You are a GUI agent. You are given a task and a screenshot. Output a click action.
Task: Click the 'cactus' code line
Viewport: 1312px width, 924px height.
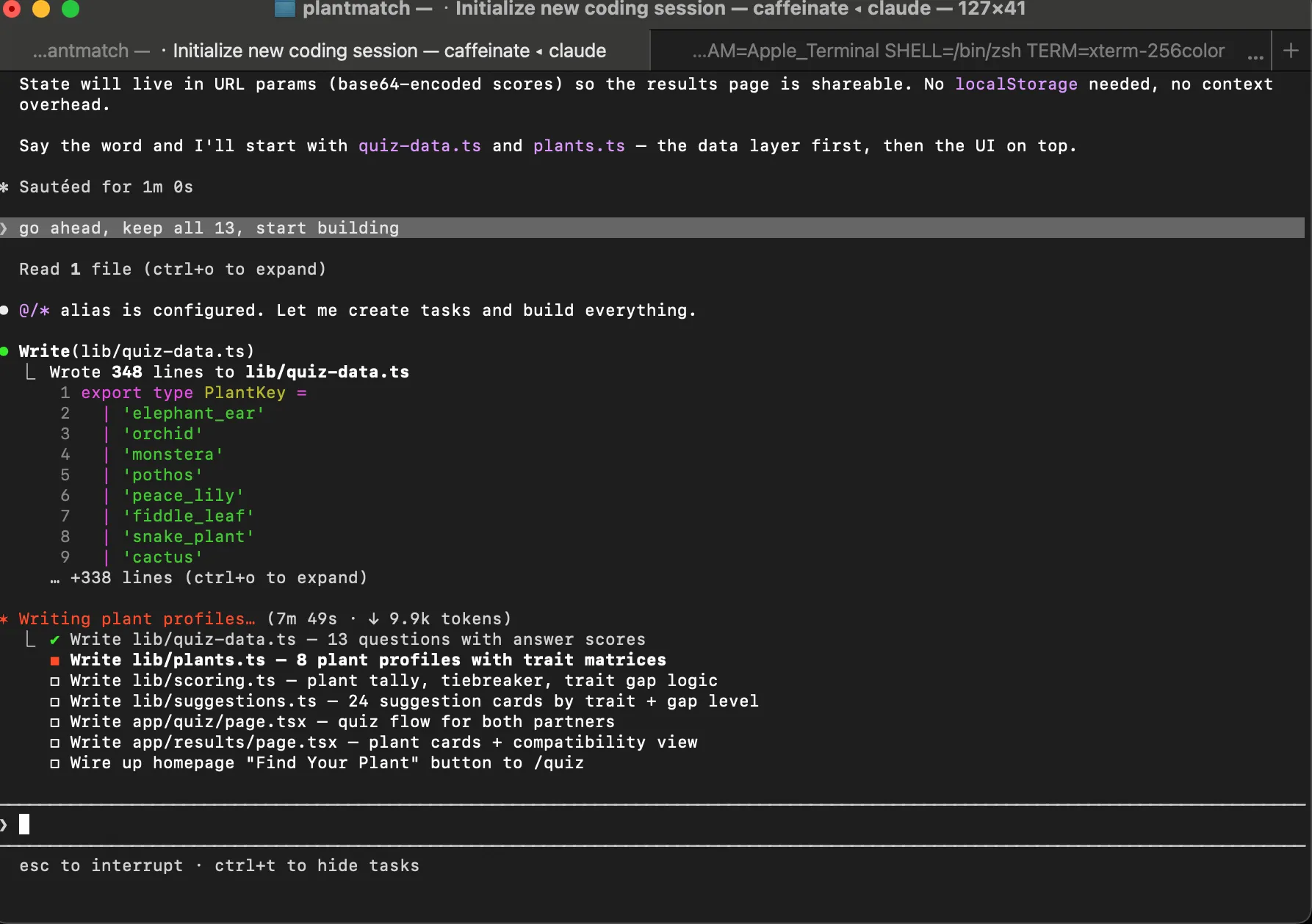coord(162,557)
